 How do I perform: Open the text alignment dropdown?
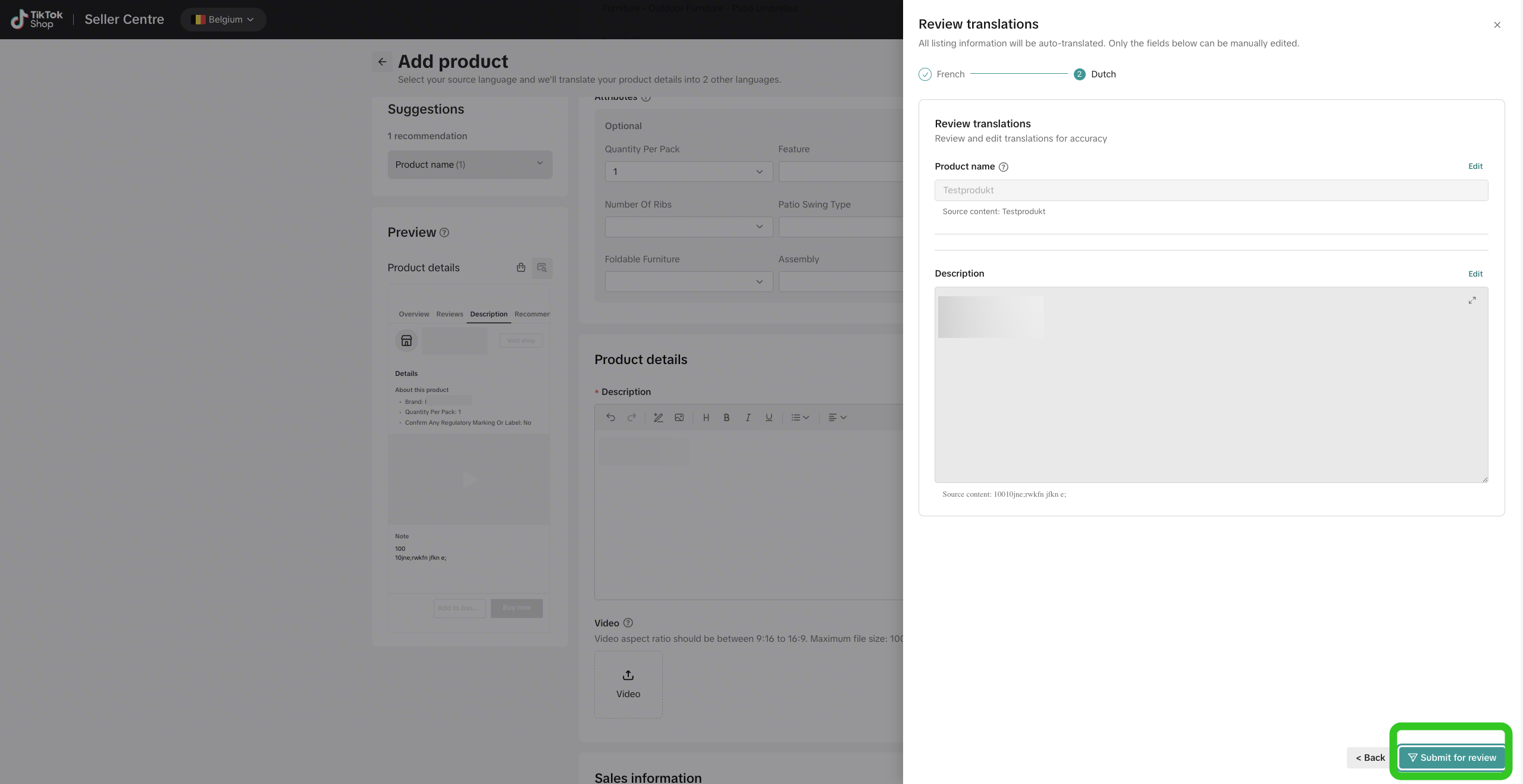tap(837, 418)
